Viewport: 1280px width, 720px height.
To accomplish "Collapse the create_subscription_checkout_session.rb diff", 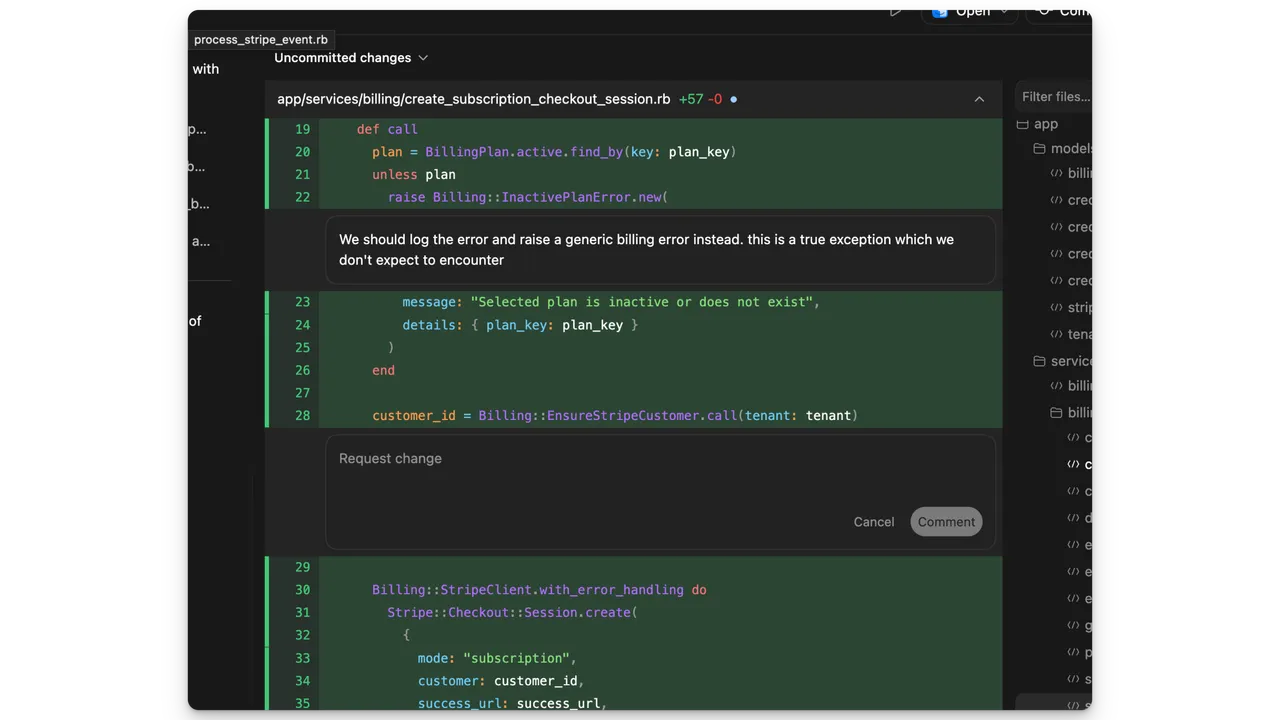I will click(x=979, y=99).
